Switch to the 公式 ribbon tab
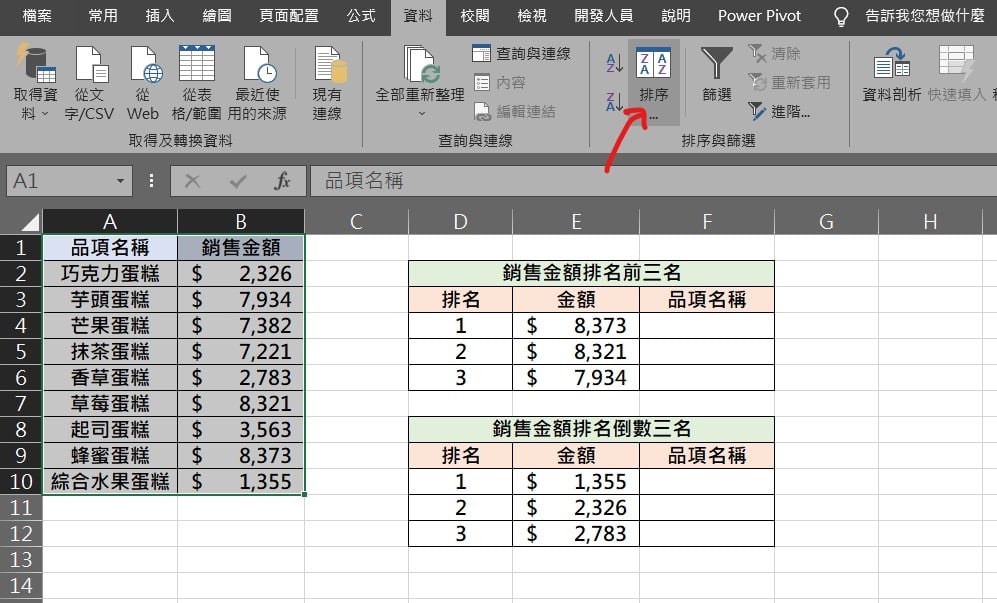Viewport: 997px width, 603px height. 361,16
